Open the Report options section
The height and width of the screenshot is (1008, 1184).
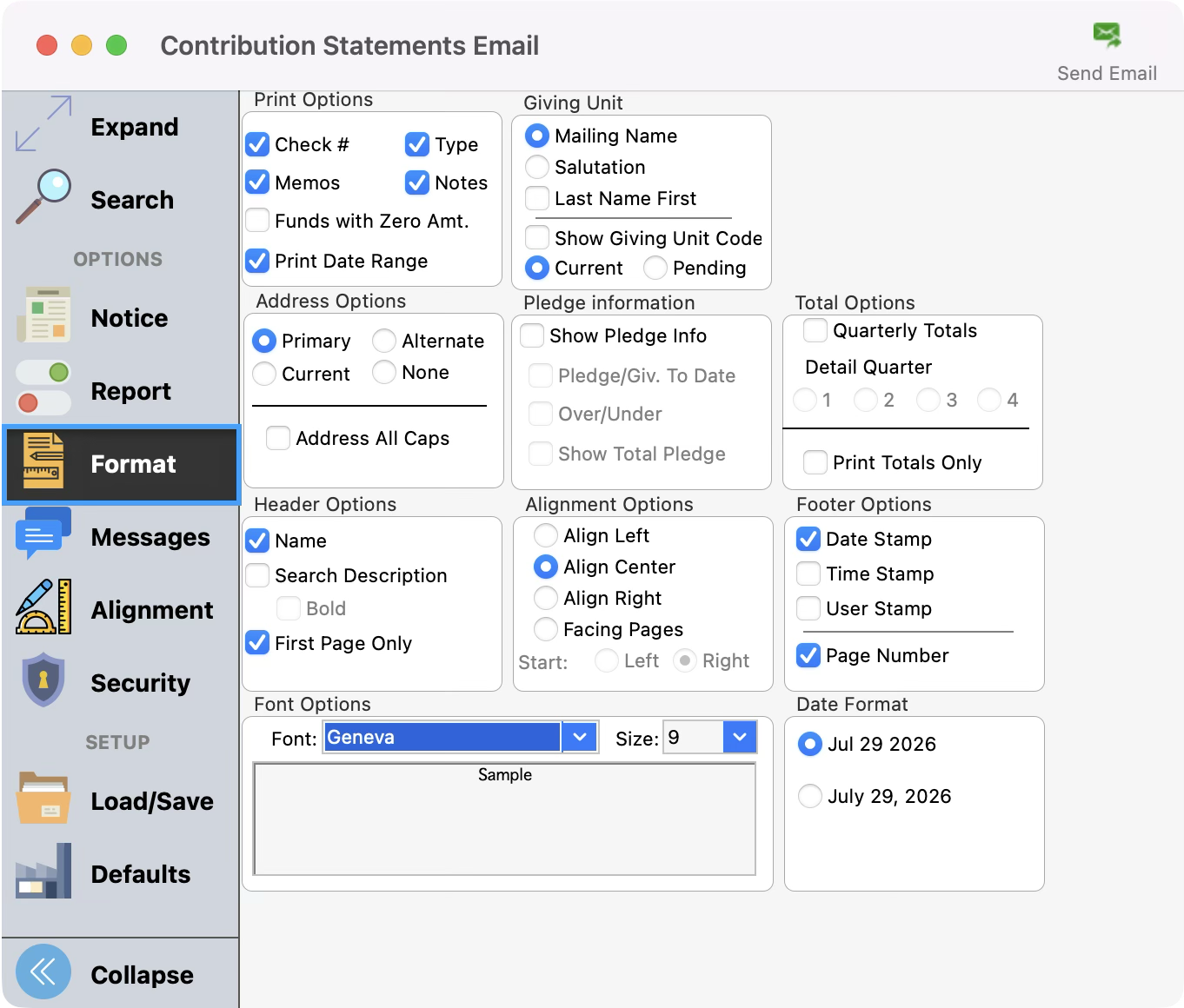[x=120, y=391]
